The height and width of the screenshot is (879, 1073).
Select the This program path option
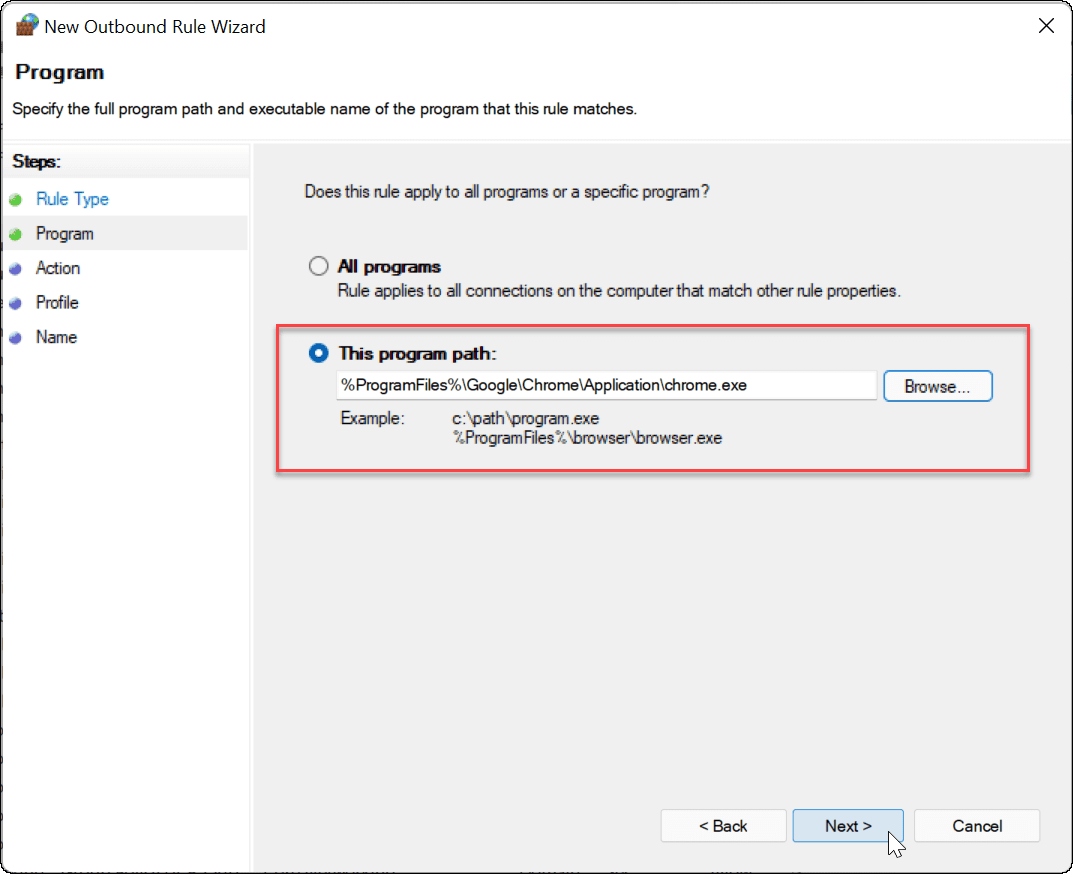click(319, 353)
